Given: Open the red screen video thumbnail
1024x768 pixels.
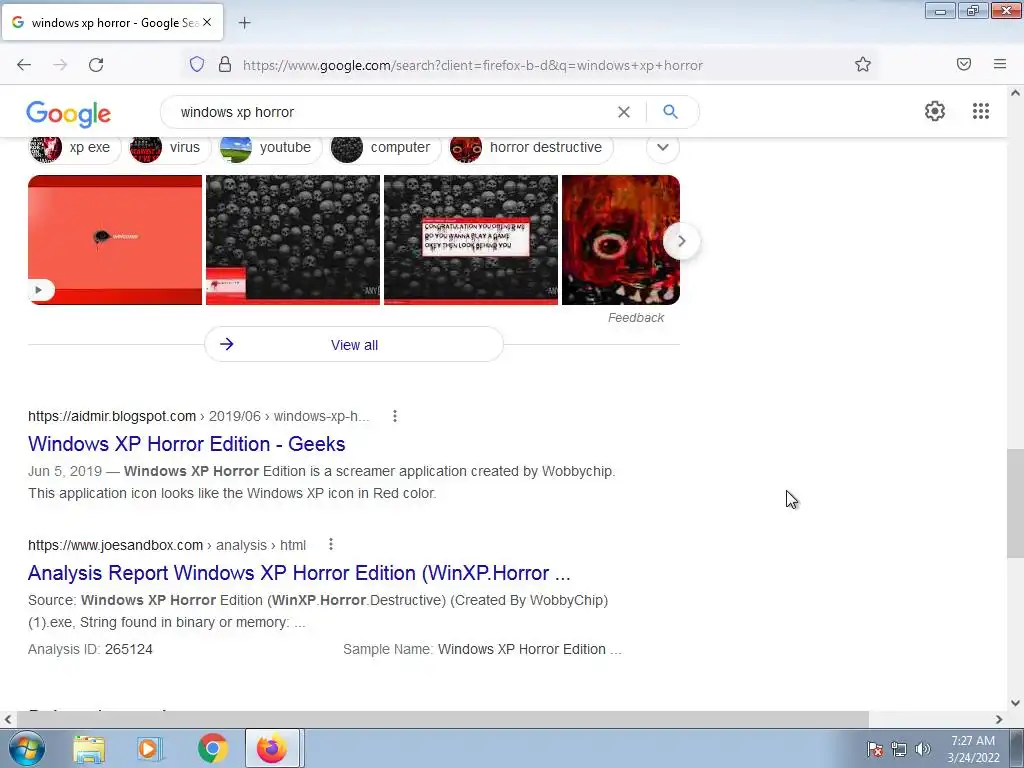Looking at the screenshot, I should point(115,240).
